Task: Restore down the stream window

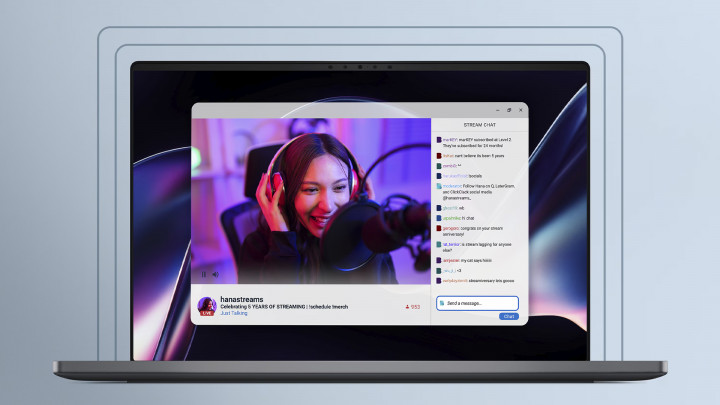Action: 509,110
